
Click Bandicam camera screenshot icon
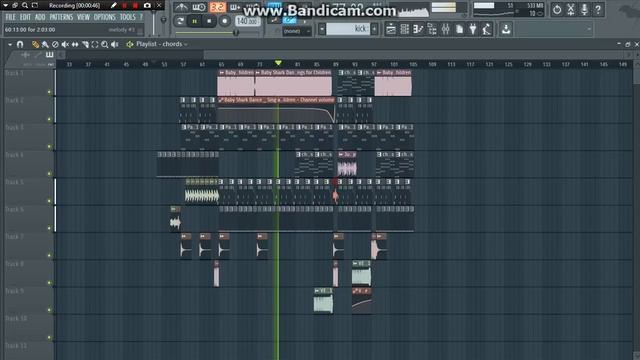pyautogui.click(x=147, y=5)
